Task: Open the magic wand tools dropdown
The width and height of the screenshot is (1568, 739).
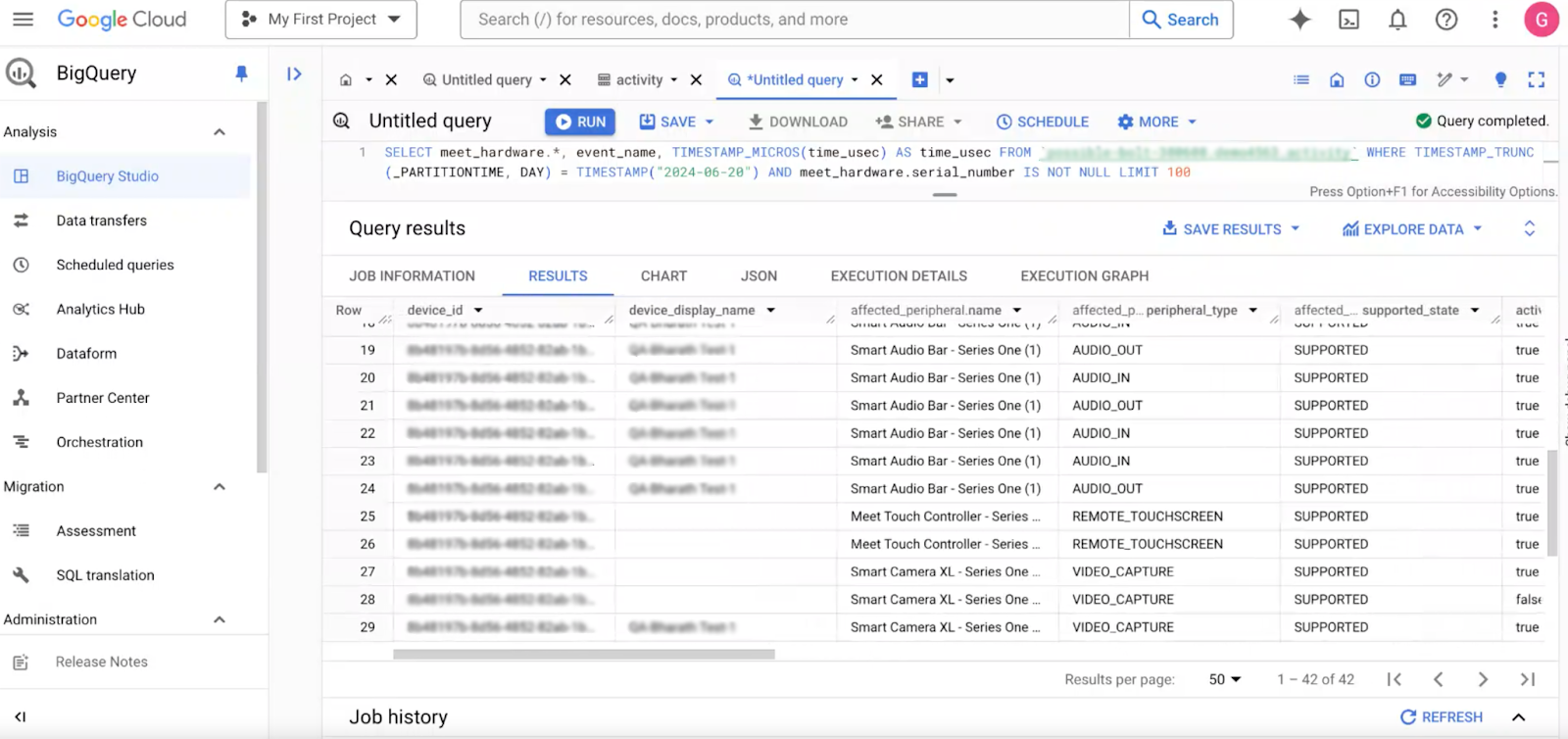Action: pos(1452,80)
